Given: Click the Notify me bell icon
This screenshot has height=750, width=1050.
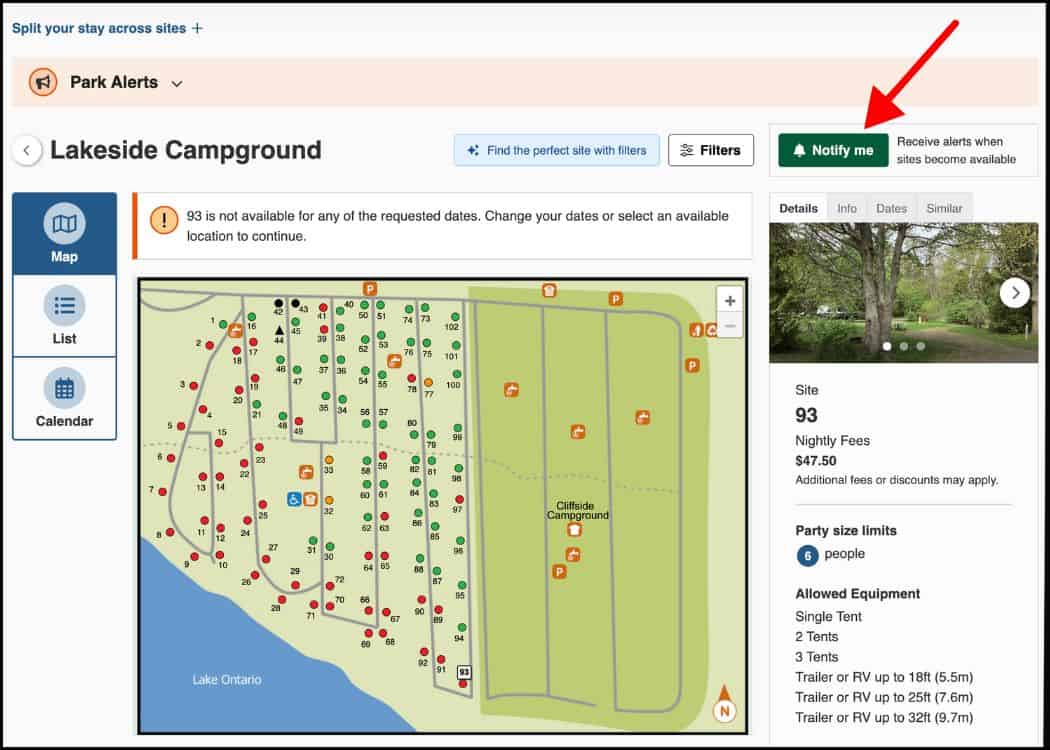Looking at the screenshot, I should pos(799,151).
